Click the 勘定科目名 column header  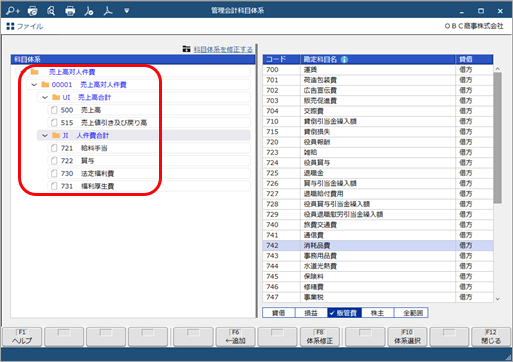coord(378,59)
